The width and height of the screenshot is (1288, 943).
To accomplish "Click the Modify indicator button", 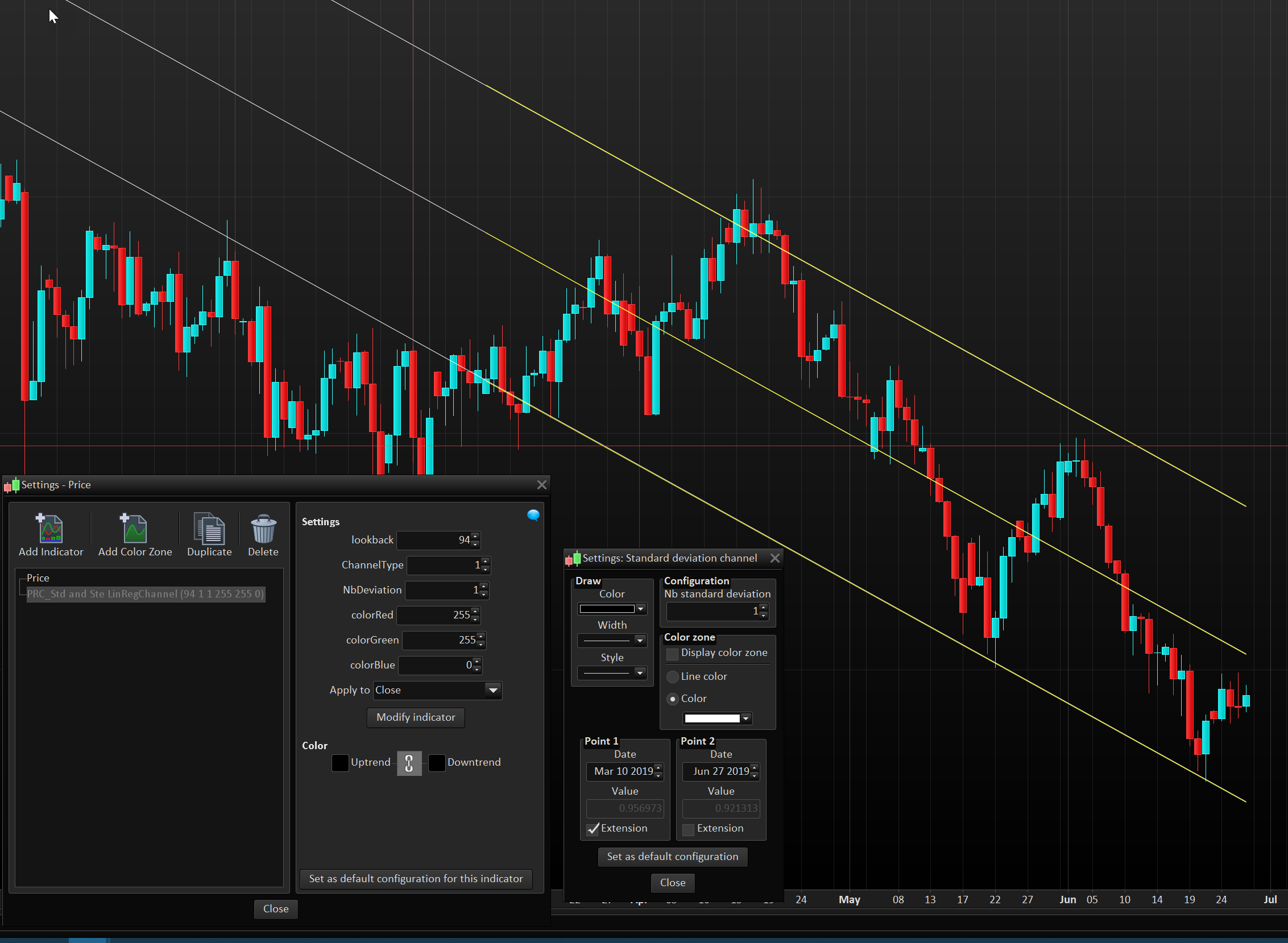I will tap(416, 717).
